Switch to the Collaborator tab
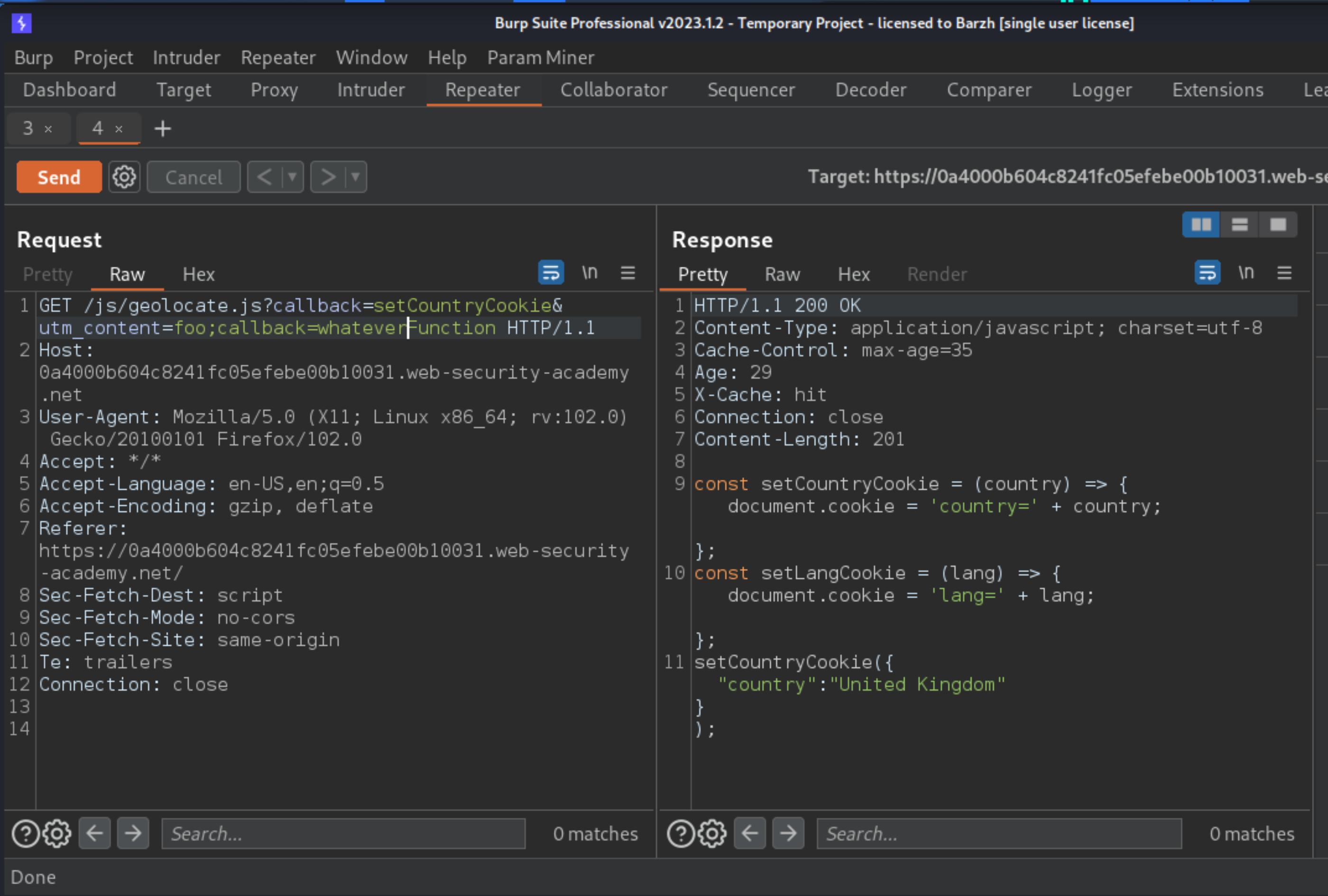1328x896 pixels. pos(614,90)
